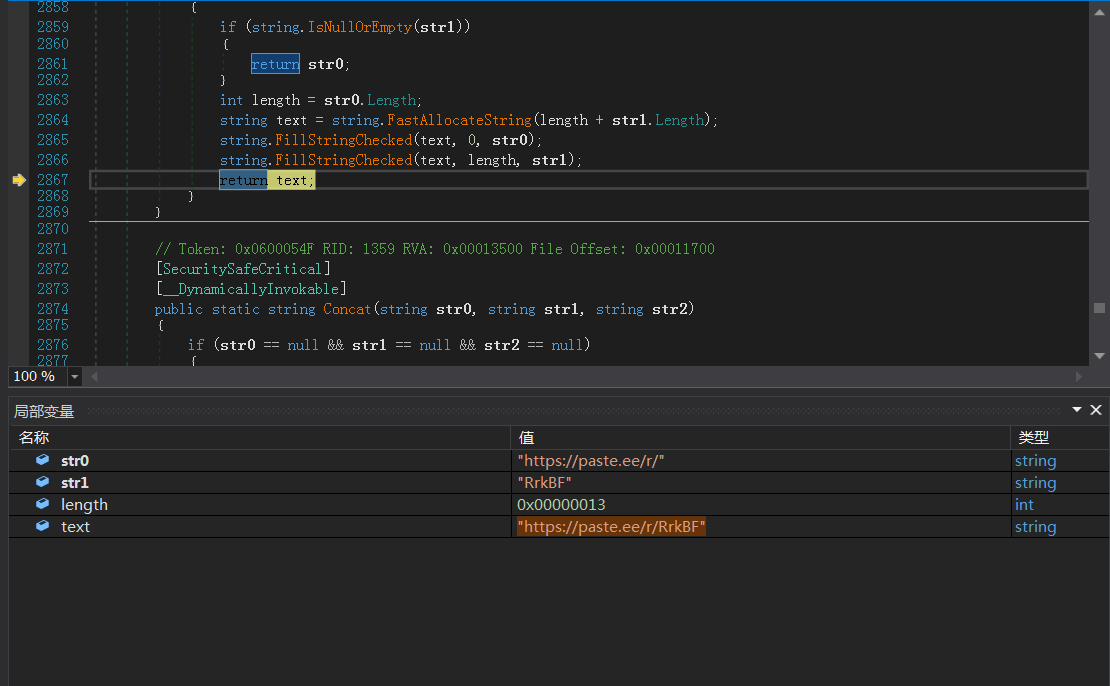Open the locals panel window options arrow
The image size is (1110, 686).
(x=1077, y=410)
